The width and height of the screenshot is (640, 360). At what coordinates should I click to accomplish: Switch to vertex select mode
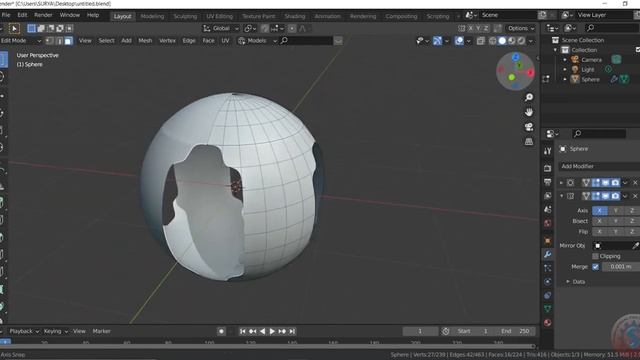click(x=49, y=41)
